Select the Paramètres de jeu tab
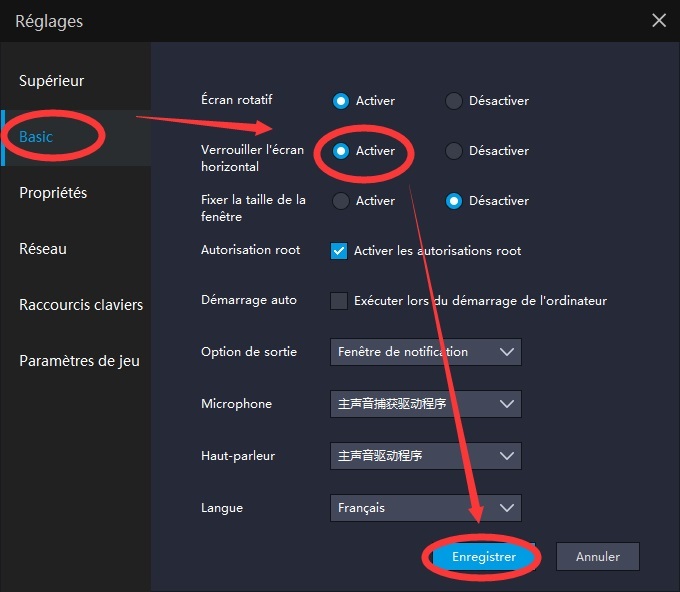680x592 pixels. pyautogui.click(x=79, y=361)
